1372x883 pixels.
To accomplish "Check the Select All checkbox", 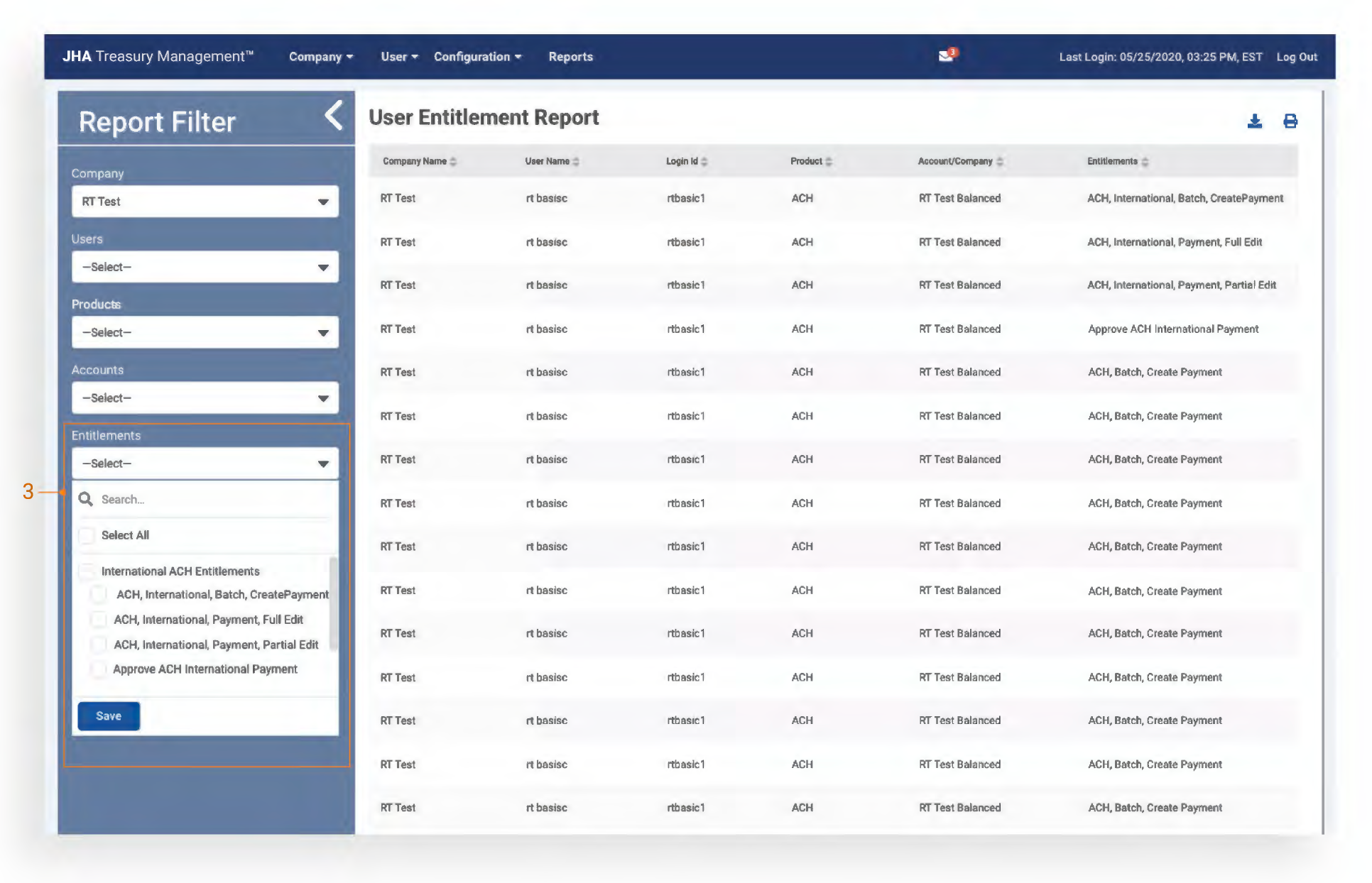I will tap(87, 535).
